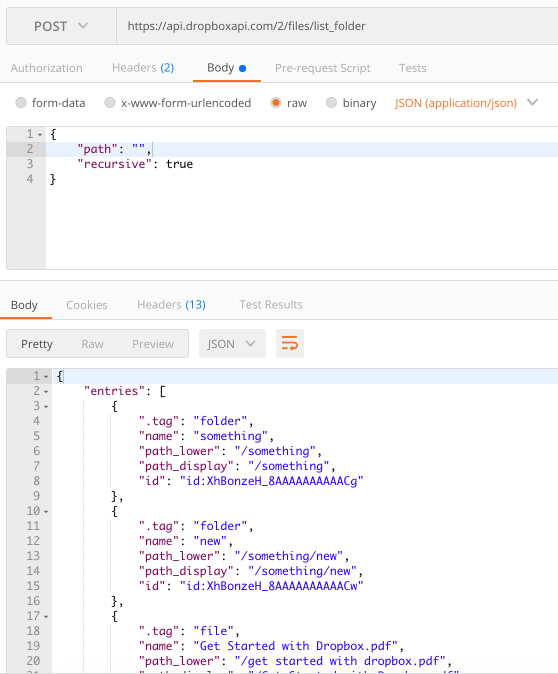Click the ".tag": "file" line

189,631
